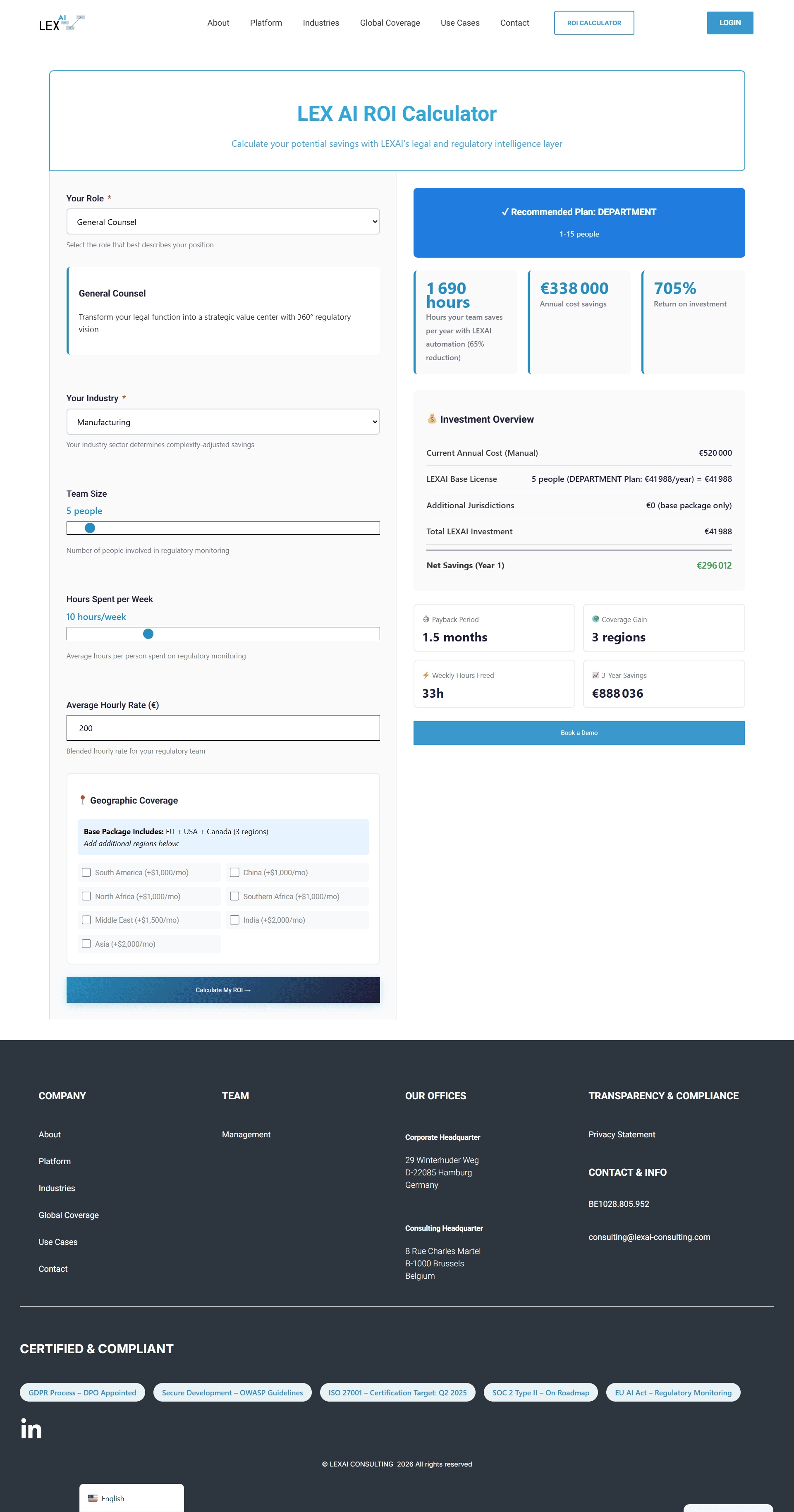Click the Payback Period stopwatch icon
Image resolution: width=794 pixels, height=1512 pixels.
point(426,619)
